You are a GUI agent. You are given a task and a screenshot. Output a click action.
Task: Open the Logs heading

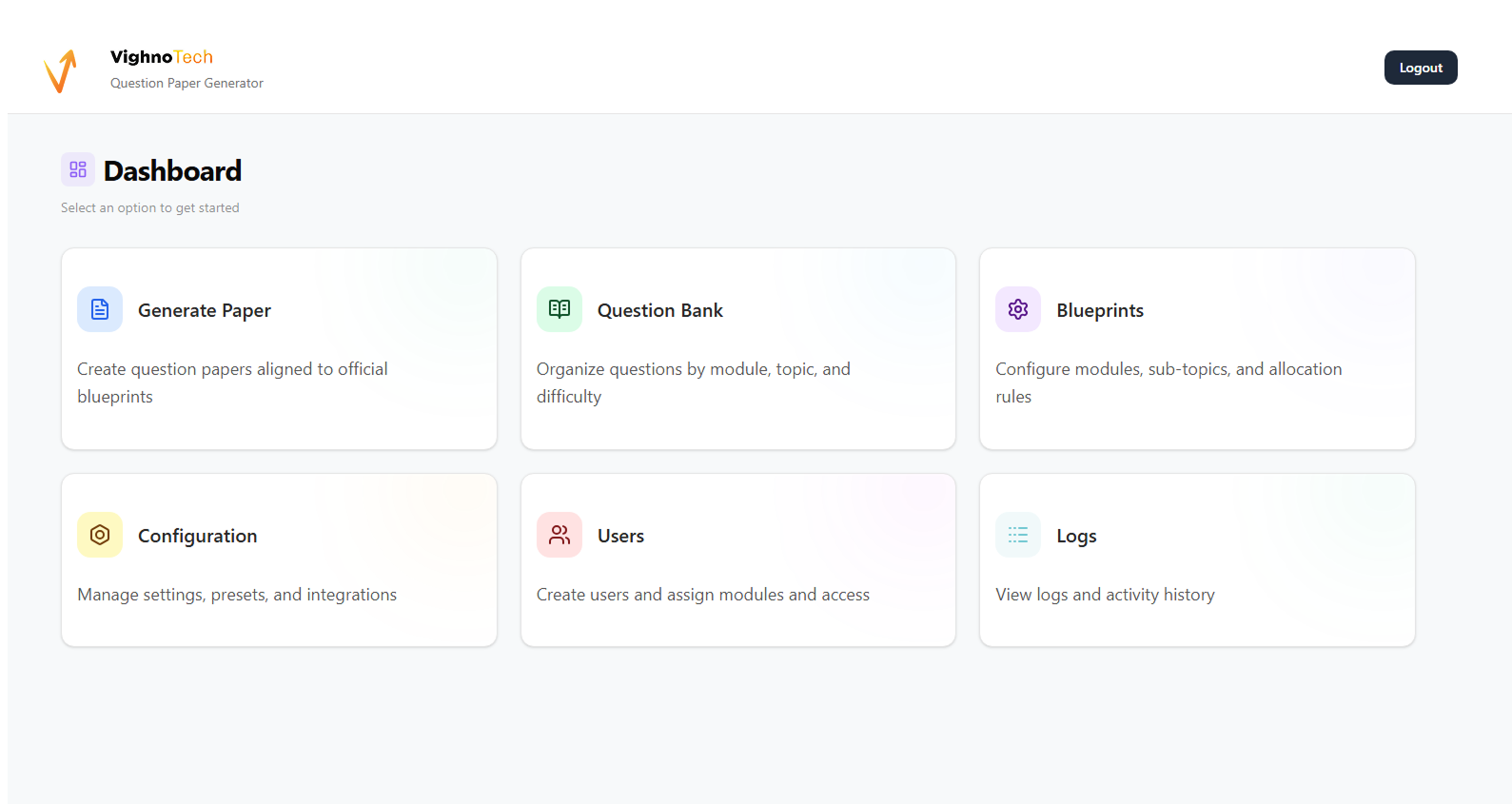pos(1076,536)
